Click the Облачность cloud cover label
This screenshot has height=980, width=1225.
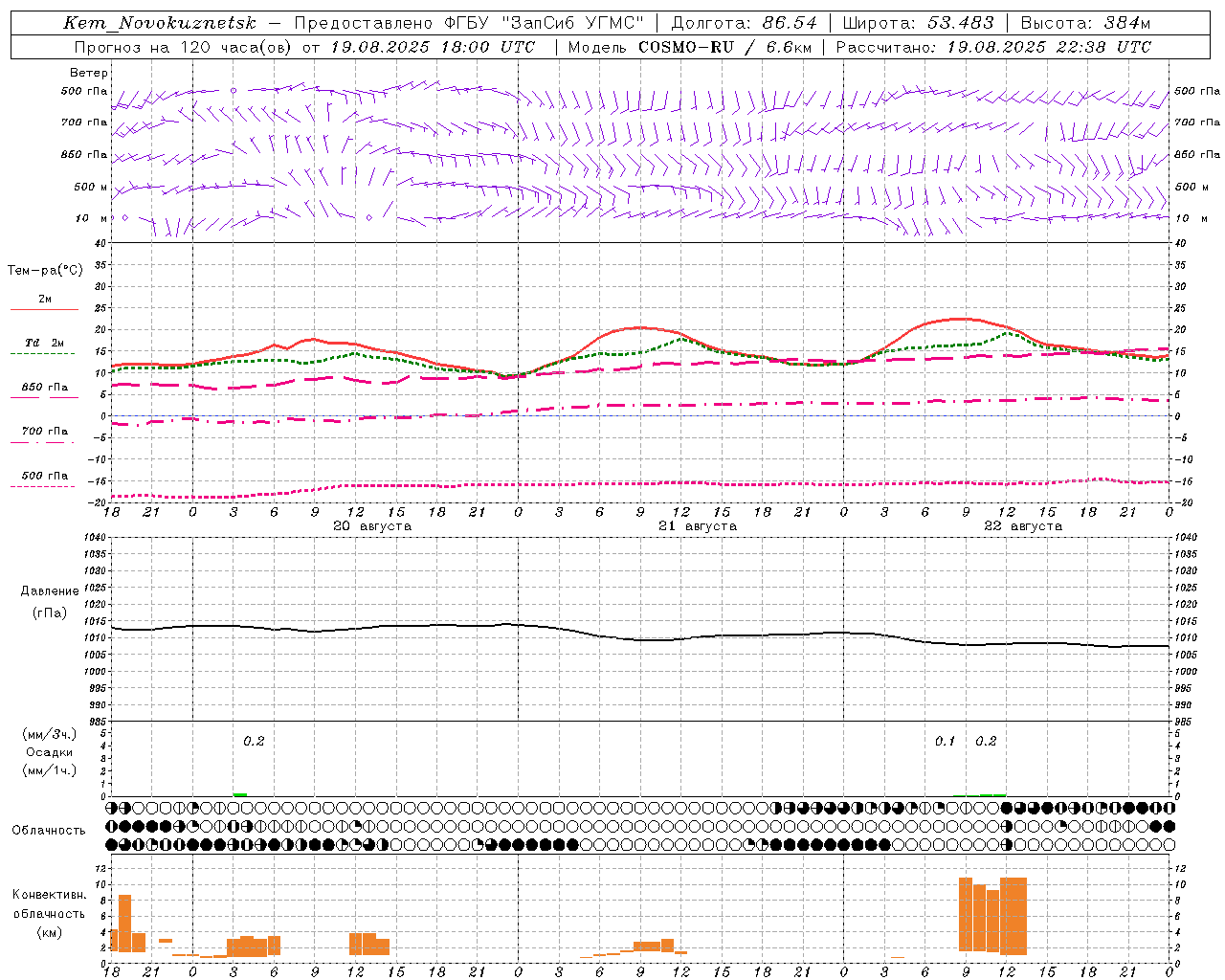(x=49, y=831)
